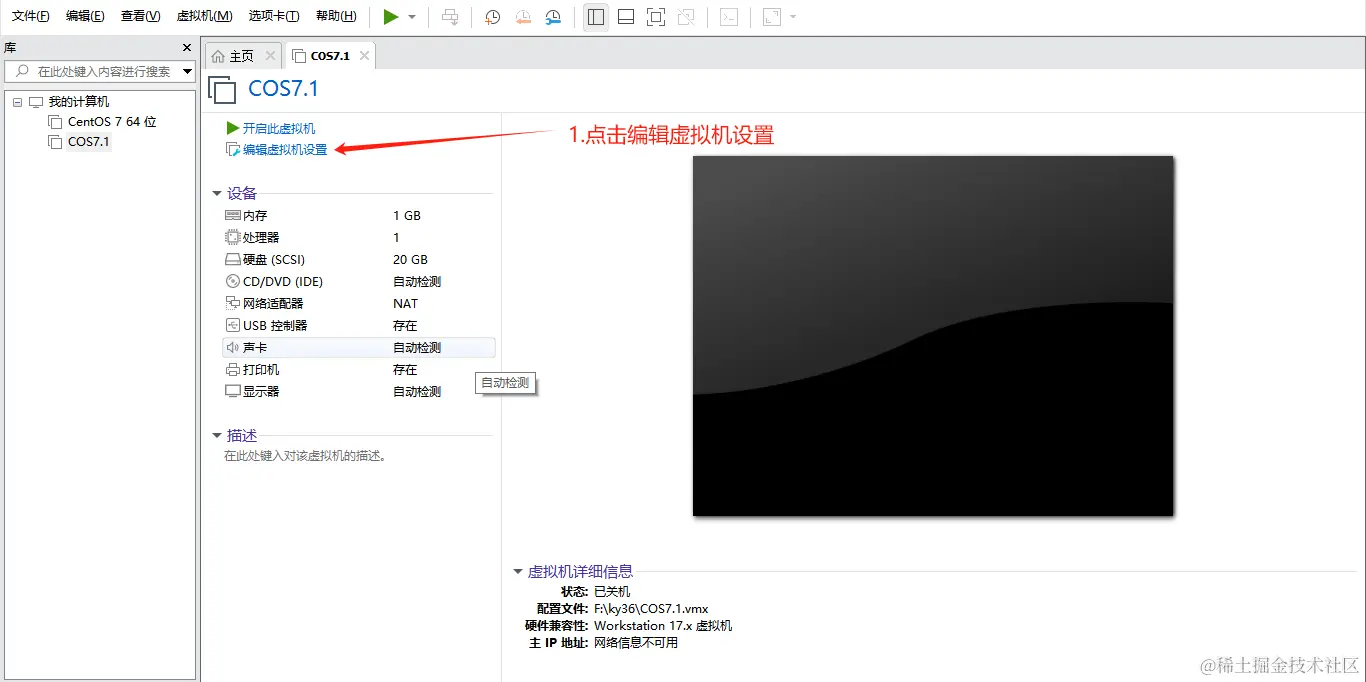Click the Send Ctrl+Alt+Del toolbar icon
This screenshot has height=682, width=1366.
coord(451,17)
